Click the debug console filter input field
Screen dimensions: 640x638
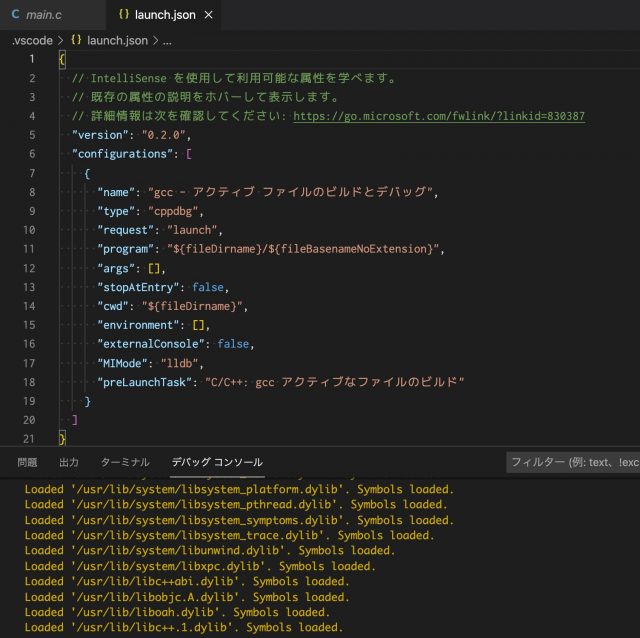(x=572, y=462)
